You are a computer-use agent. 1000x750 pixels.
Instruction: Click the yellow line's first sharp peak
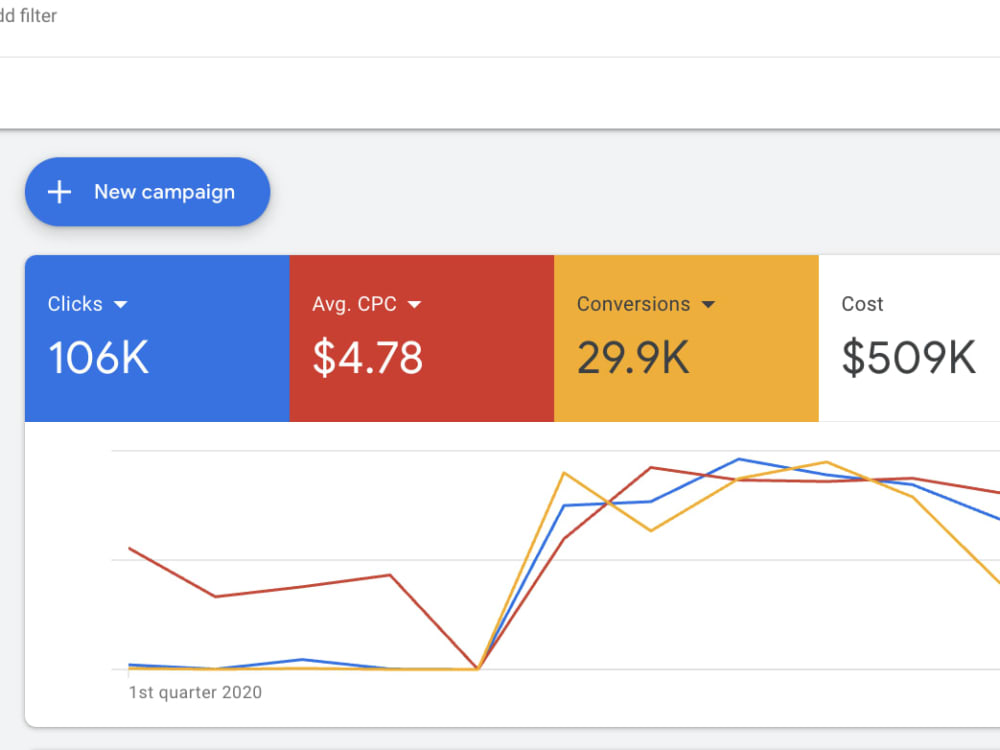[x=564, y=473]
